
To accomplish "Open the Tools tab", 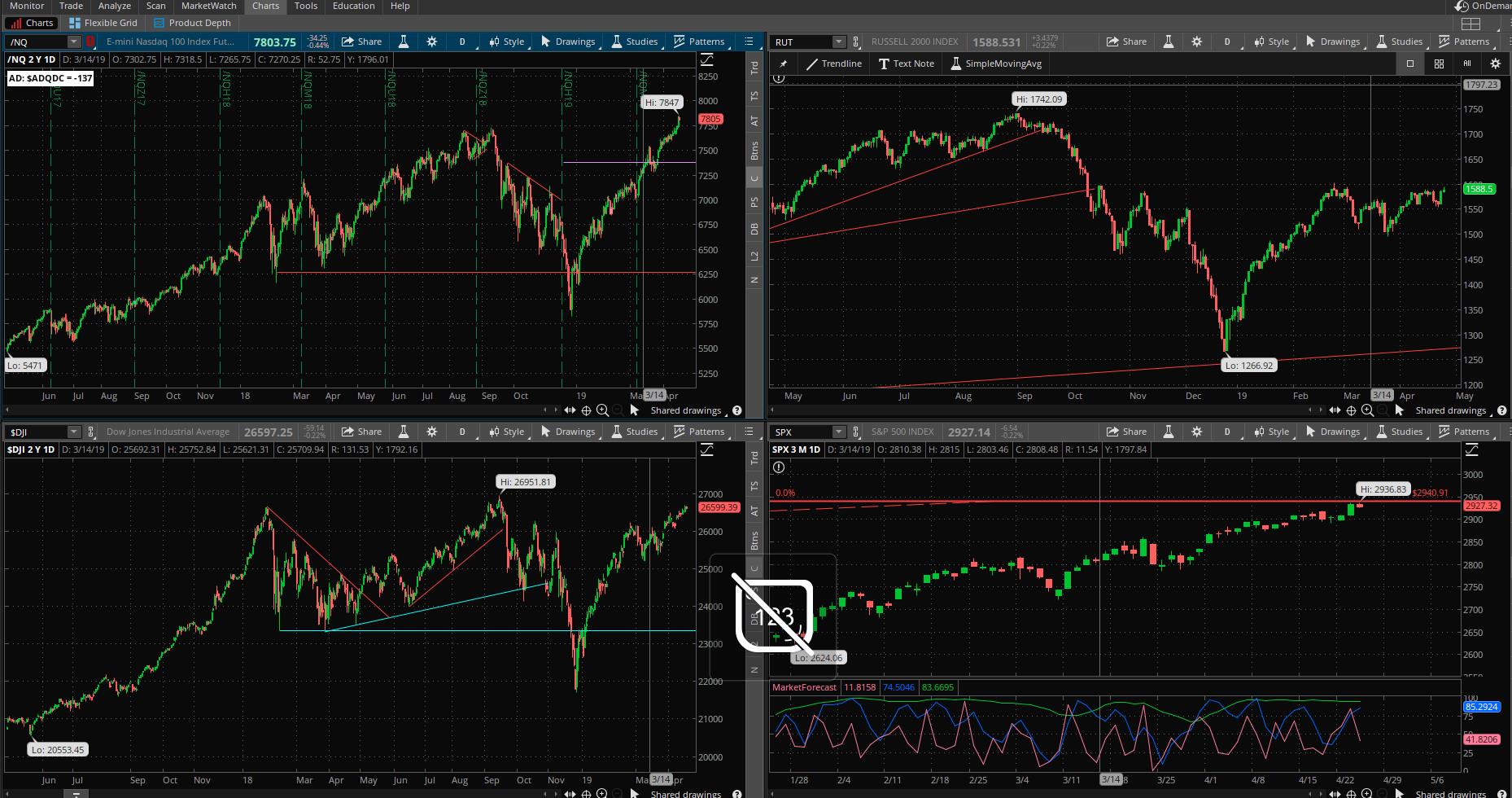I will click(x=306, y=6).
